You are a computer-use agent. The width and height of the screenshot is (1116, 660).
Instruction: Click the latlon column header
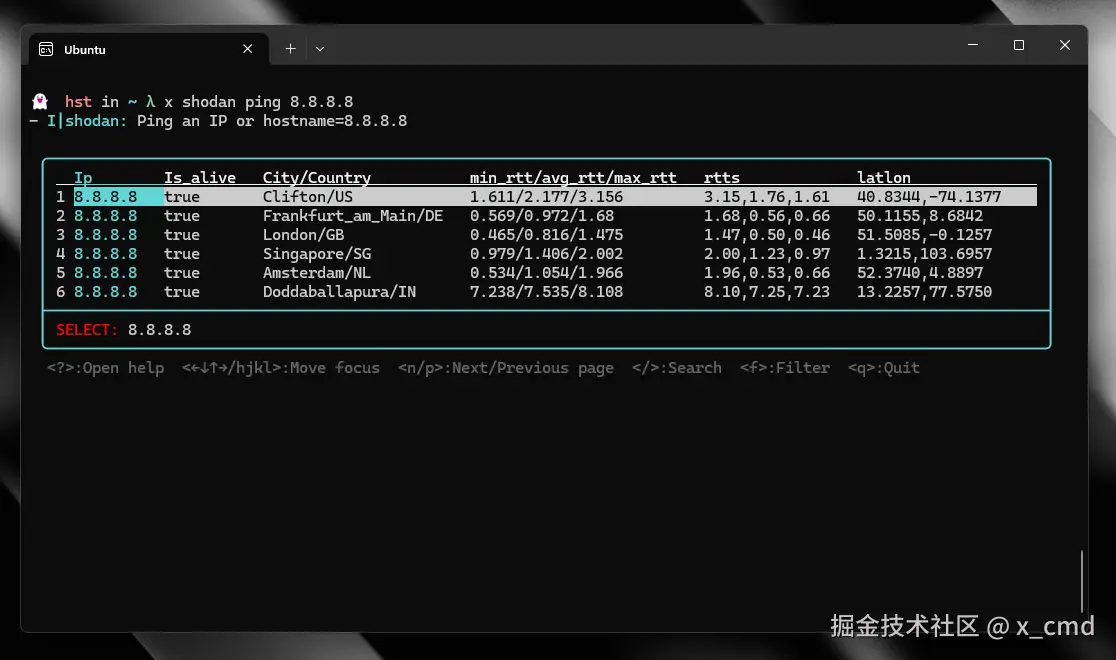(884, 177)
